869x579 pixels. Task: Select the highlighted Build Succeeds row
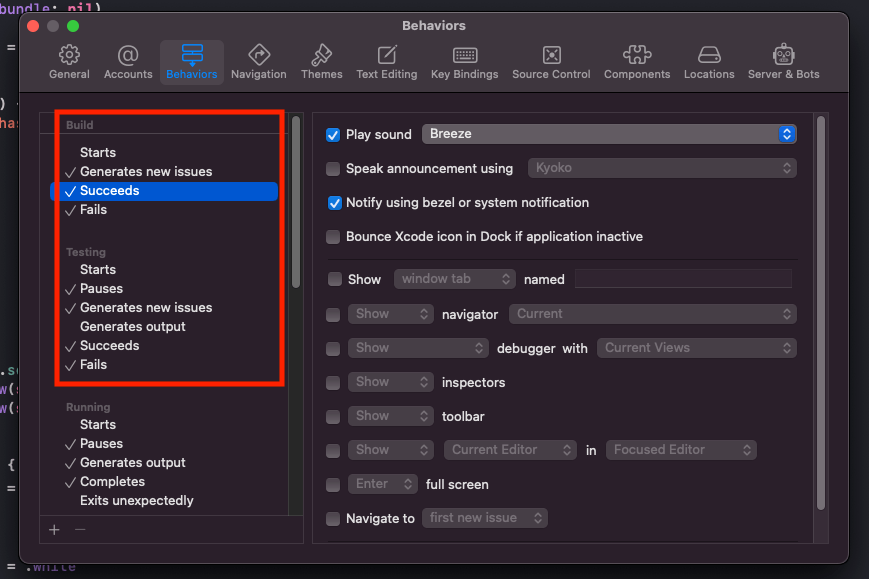pyautogui.click(x=164, y=191)
